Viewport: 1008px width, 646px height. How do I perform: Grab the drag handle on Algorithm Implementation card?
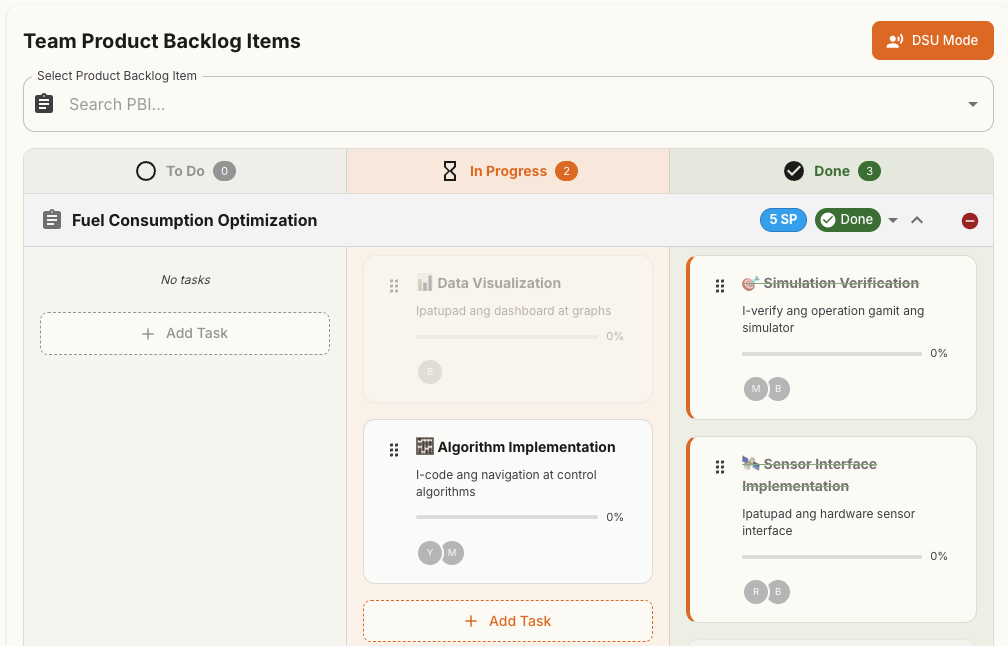click(394, 450)
